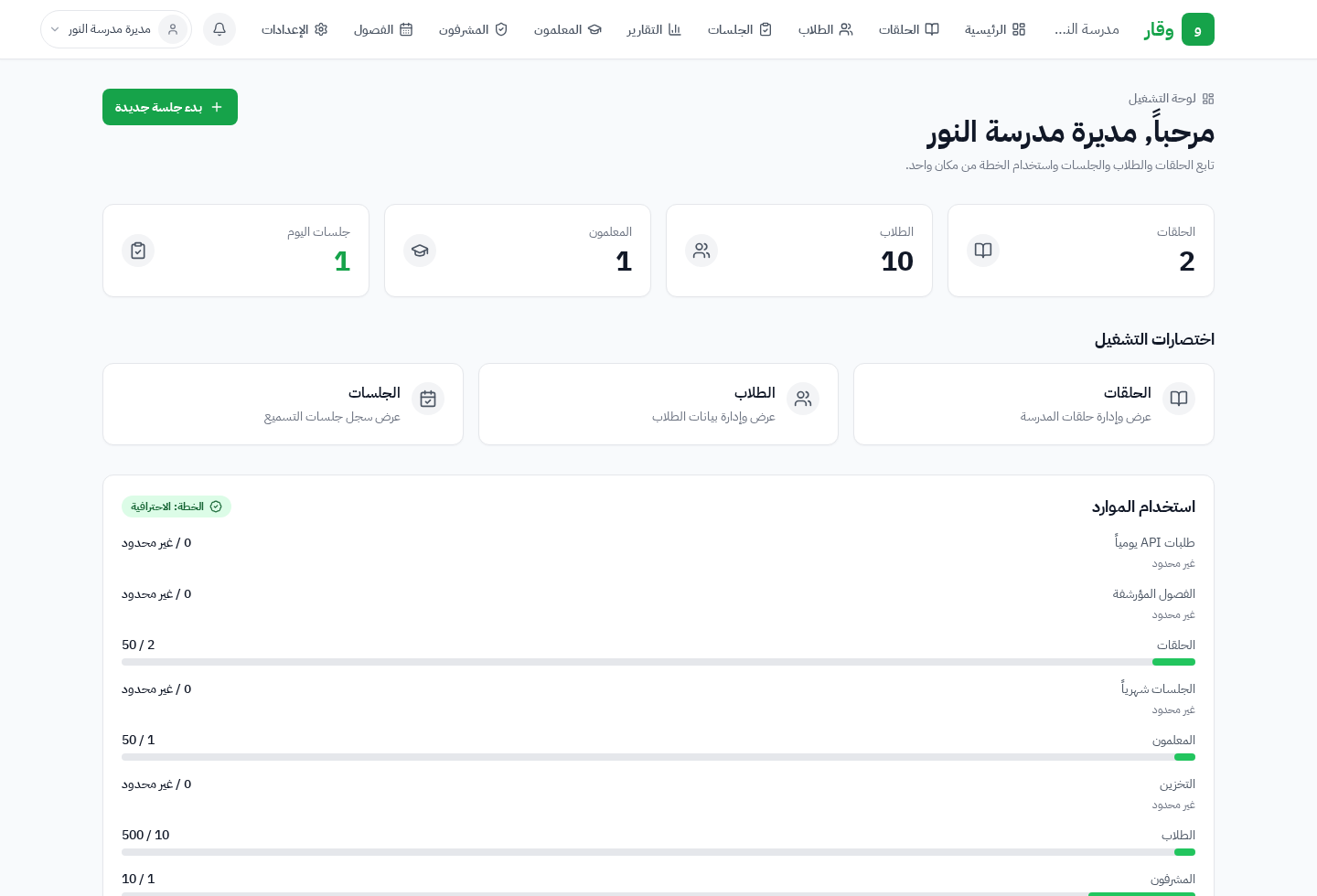Open the الفصول navbar item
Viewport: 1317px width, 896px height.
coord(383,29)
